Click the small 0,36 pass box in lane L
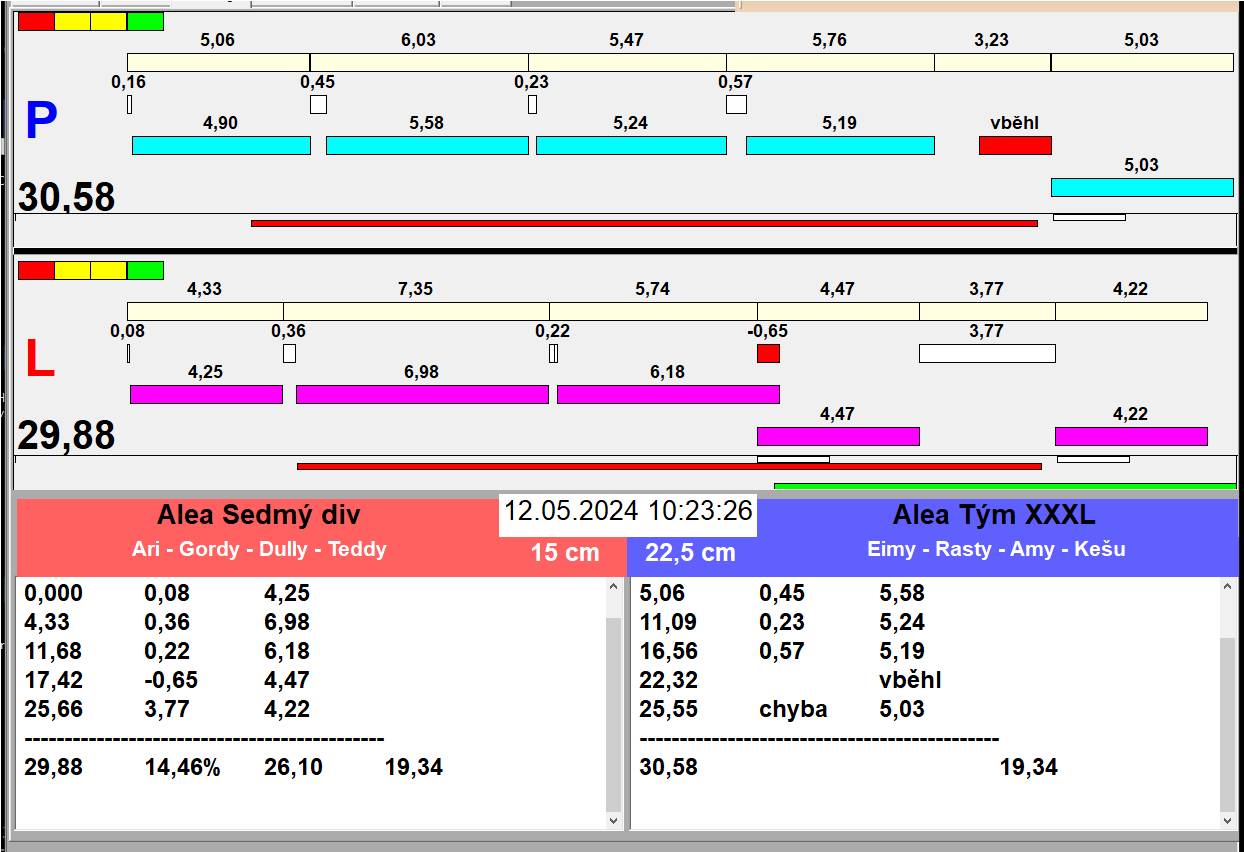 [x=289, y=353]
